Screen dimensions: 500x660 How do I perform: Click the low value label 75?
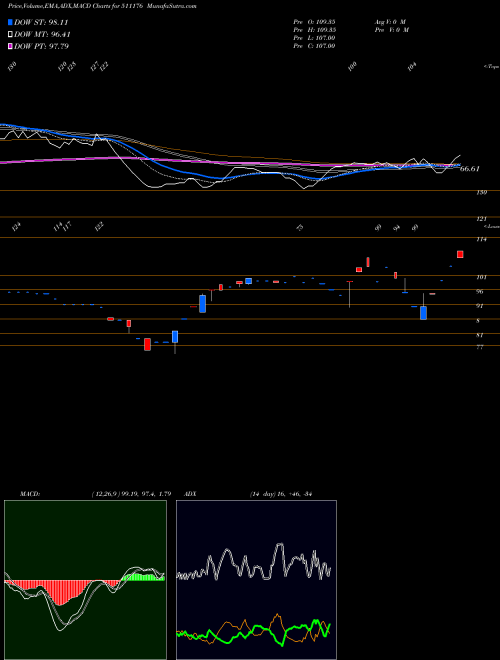pos(300,228)
